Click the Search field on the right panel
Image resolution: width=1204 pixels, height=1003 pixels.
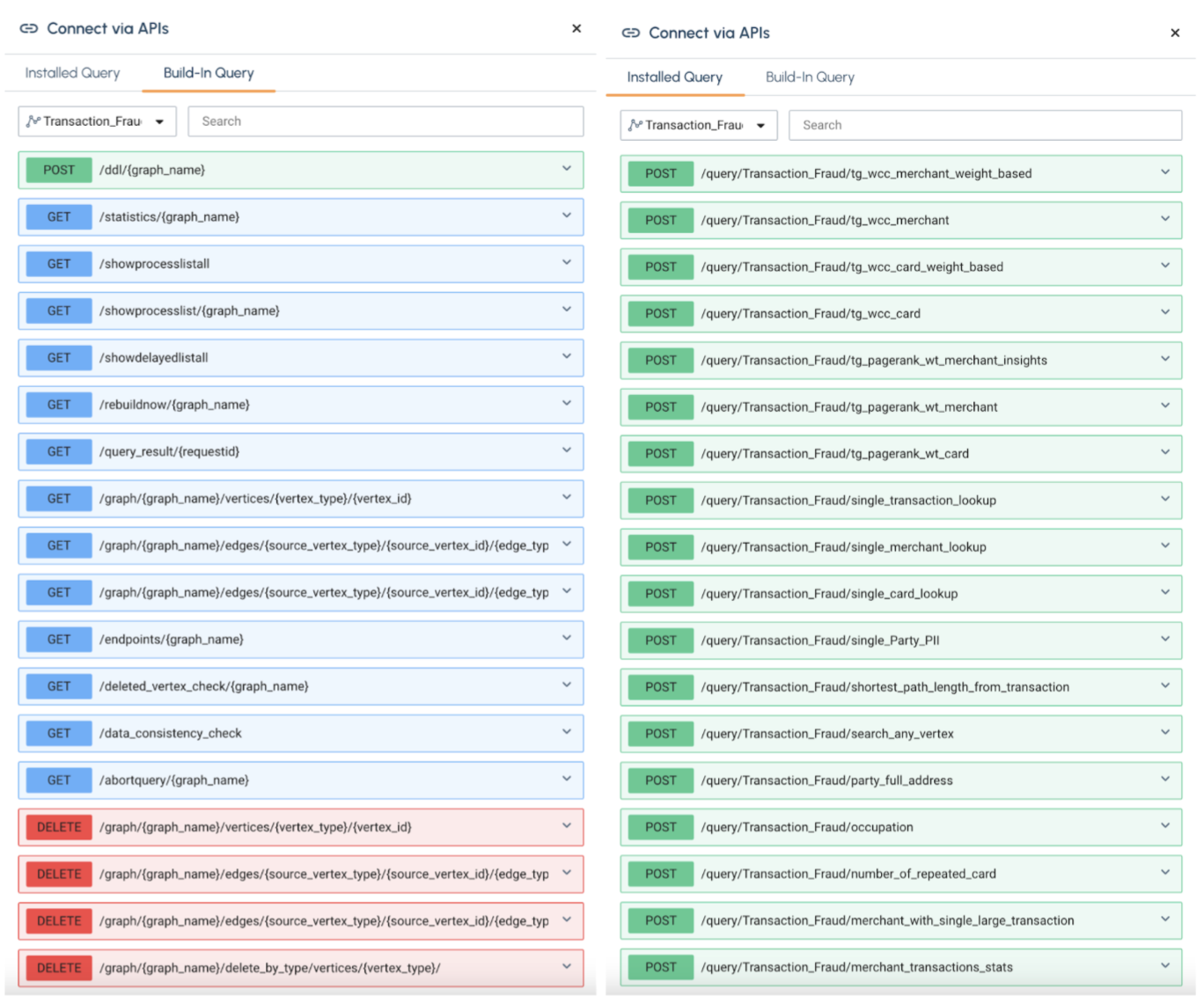tap(985, 124)
